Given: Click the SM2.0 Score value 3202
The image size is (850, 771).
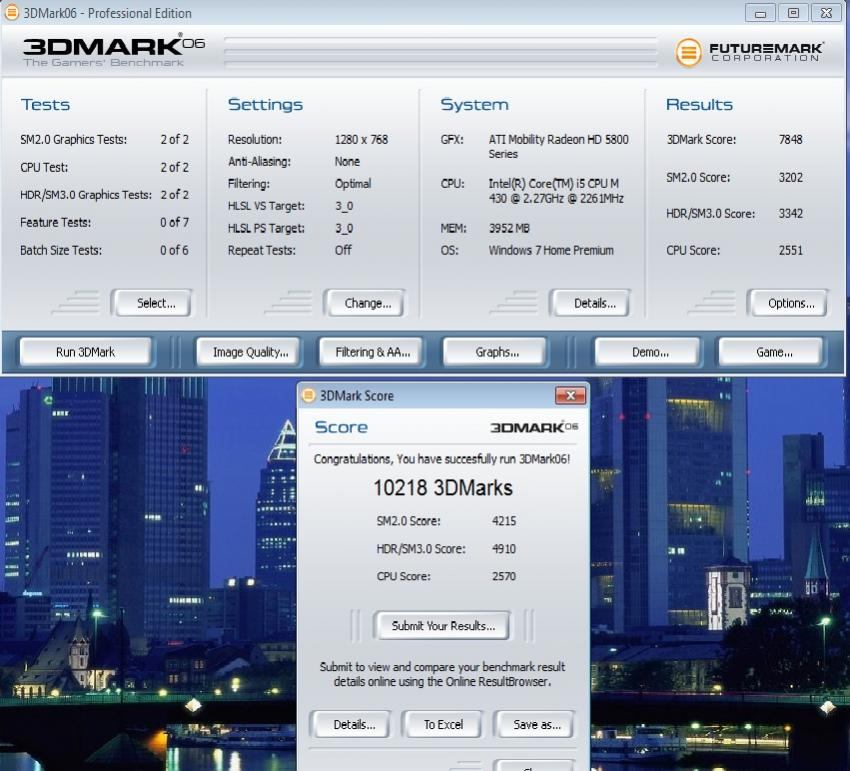Looking at the screenshot, I should click(x=790, y=177).
